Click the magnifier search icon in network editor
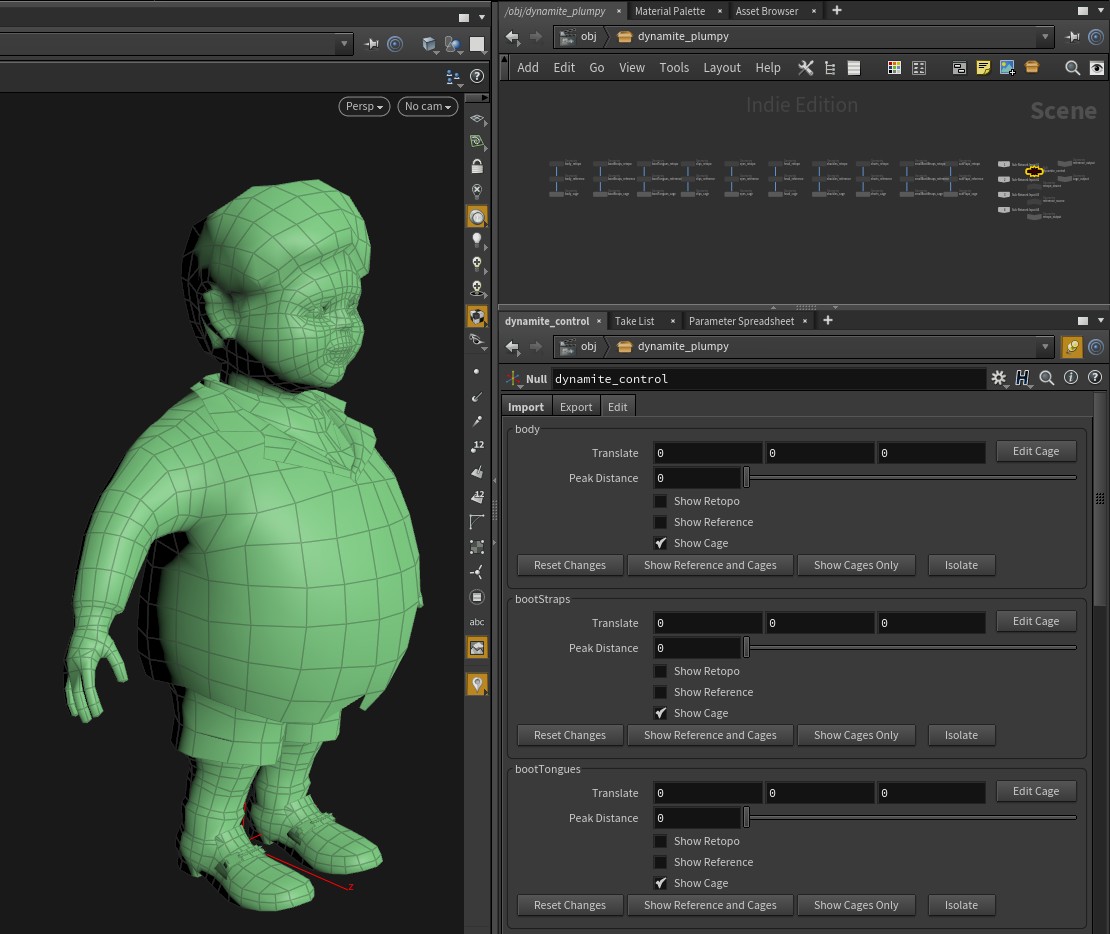The image size is (1110, 934). [x=1072, y=68]
